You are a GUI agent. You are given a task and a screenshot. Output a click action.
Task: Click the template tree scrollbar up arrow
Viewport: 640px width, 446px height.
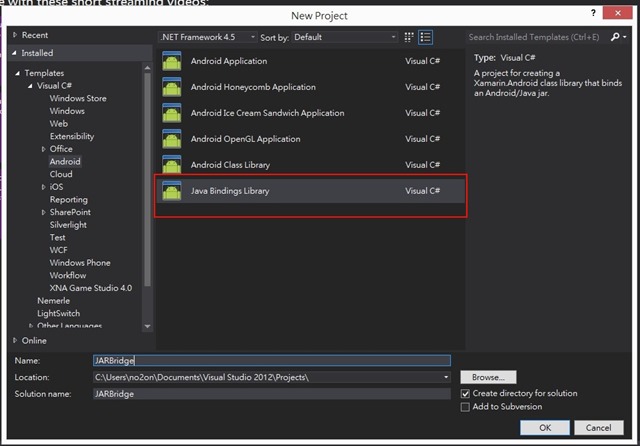tap(147, 68)
